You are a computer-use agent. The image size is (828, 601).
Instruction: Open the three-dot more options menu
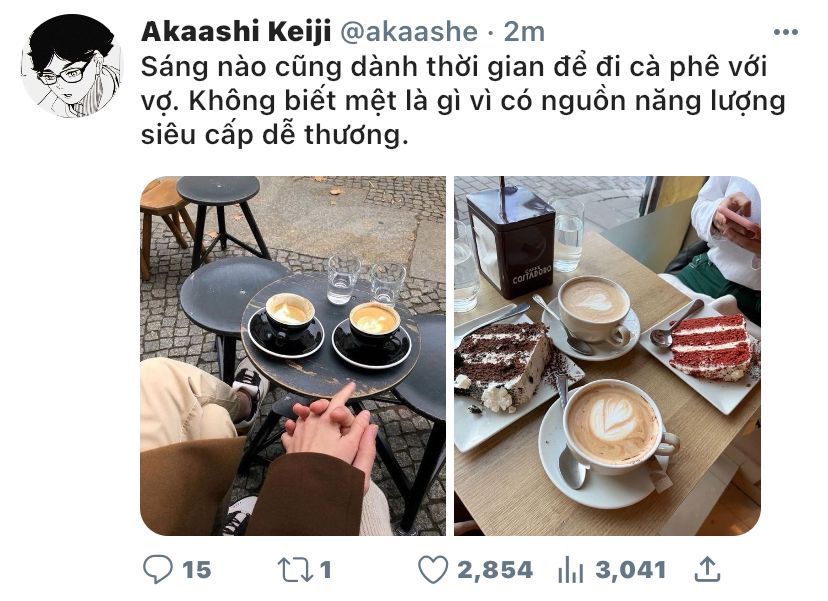click(785, 32)
